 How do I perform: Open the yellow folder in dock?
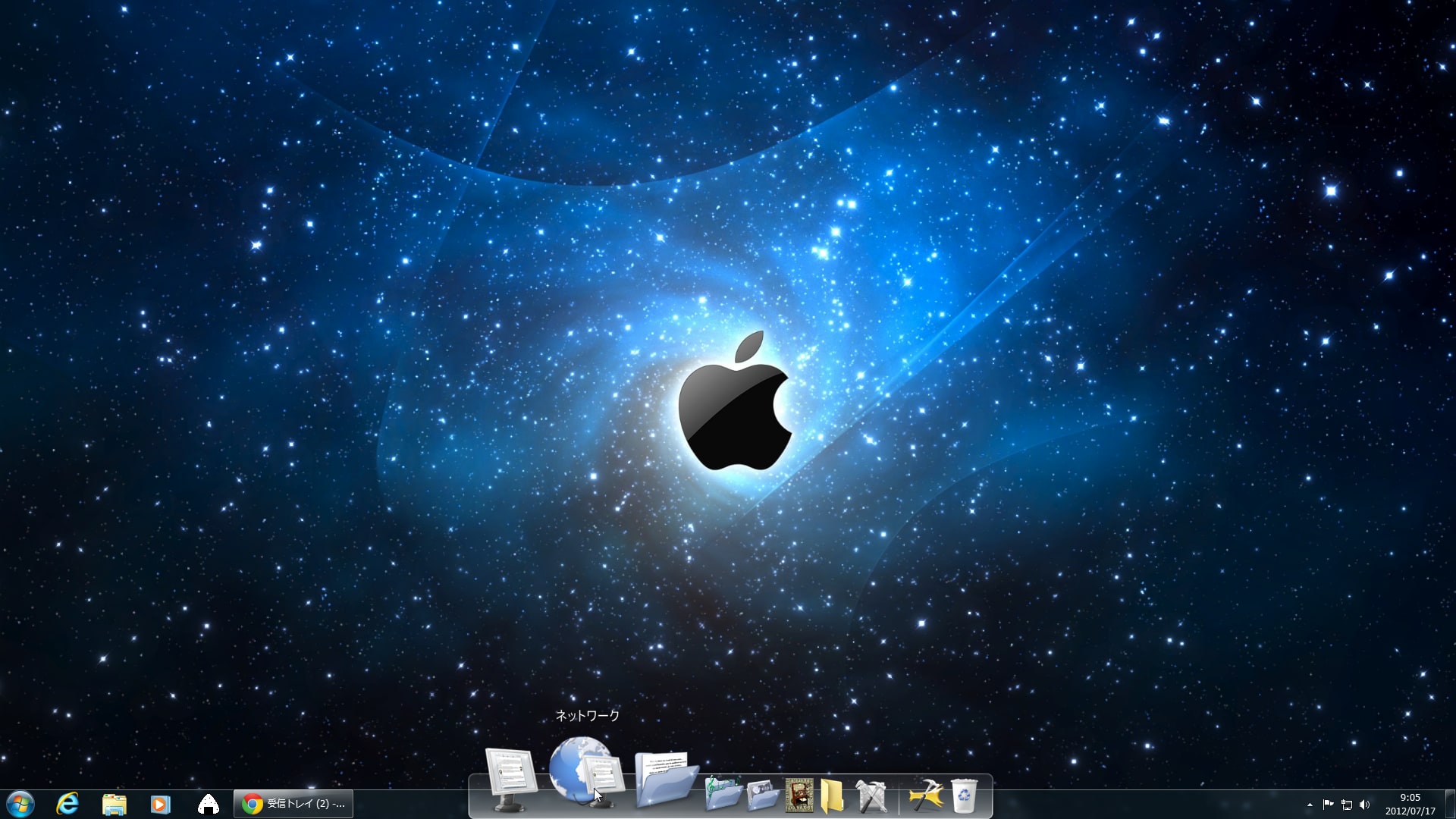click(x=832, y=795)
